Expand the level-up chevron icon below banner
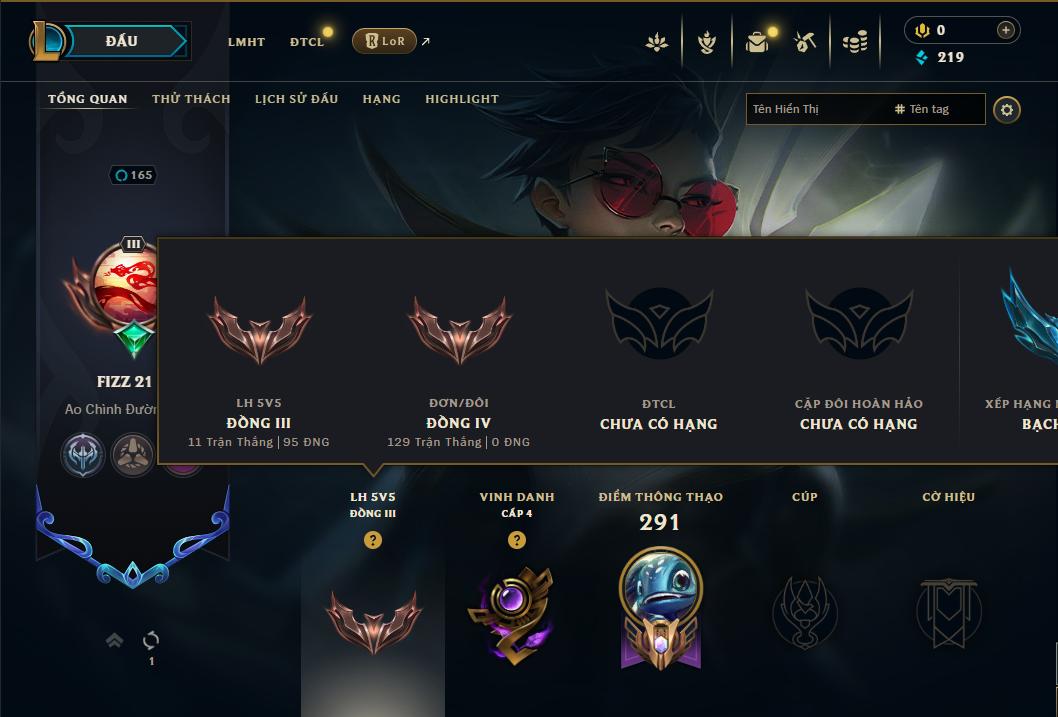1058x717 pixels. 115,640
